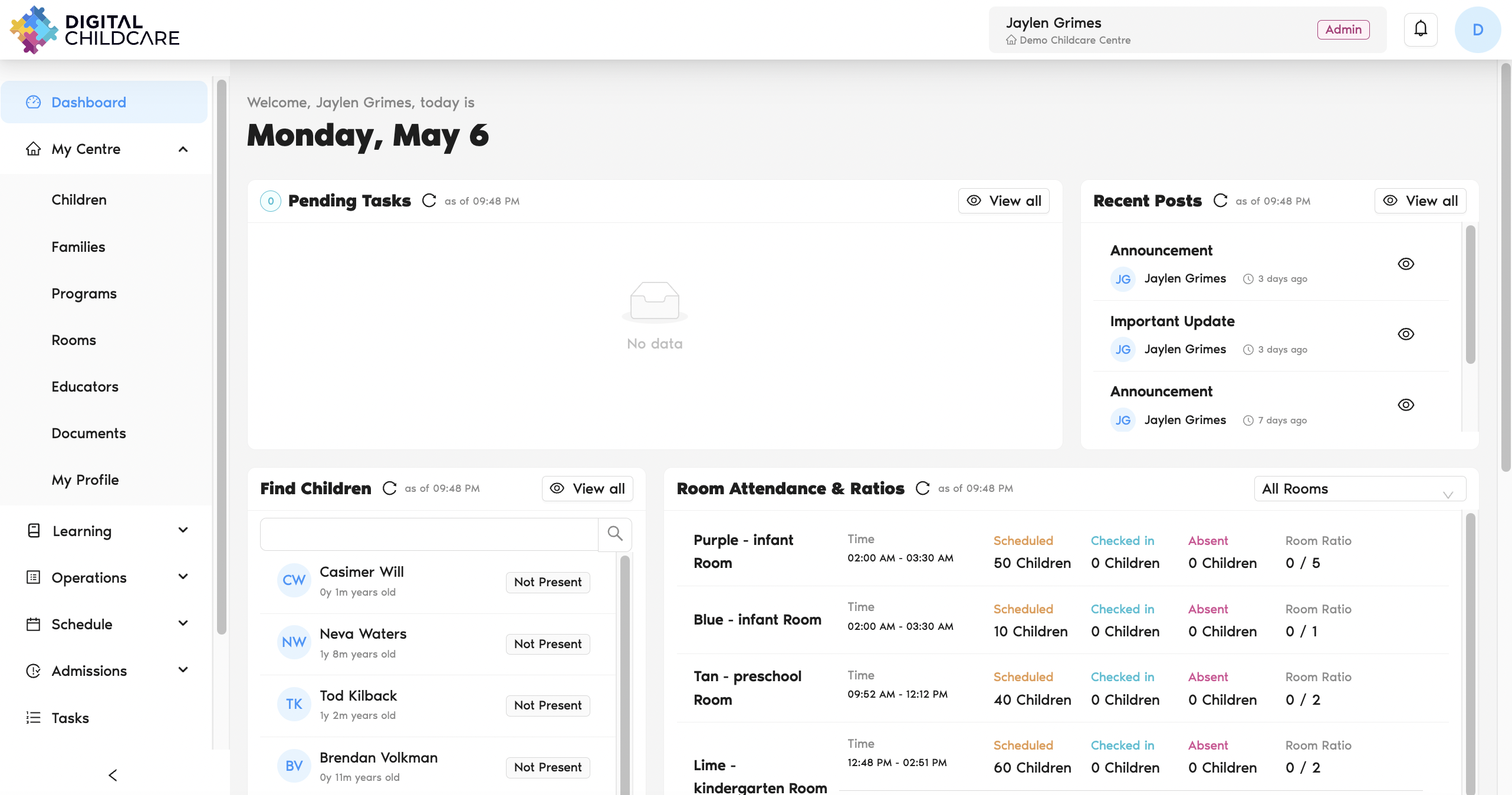
Task: Refresh the Find Children panel
Action: [389, 488]
